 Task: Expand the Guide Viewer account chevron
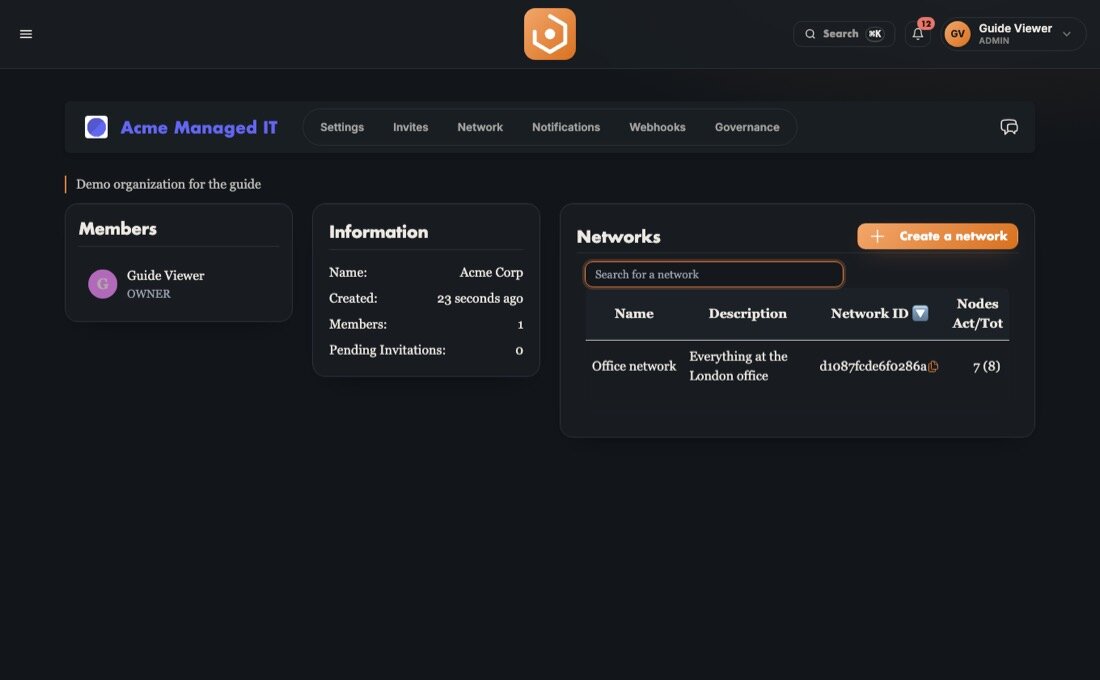1066,34
